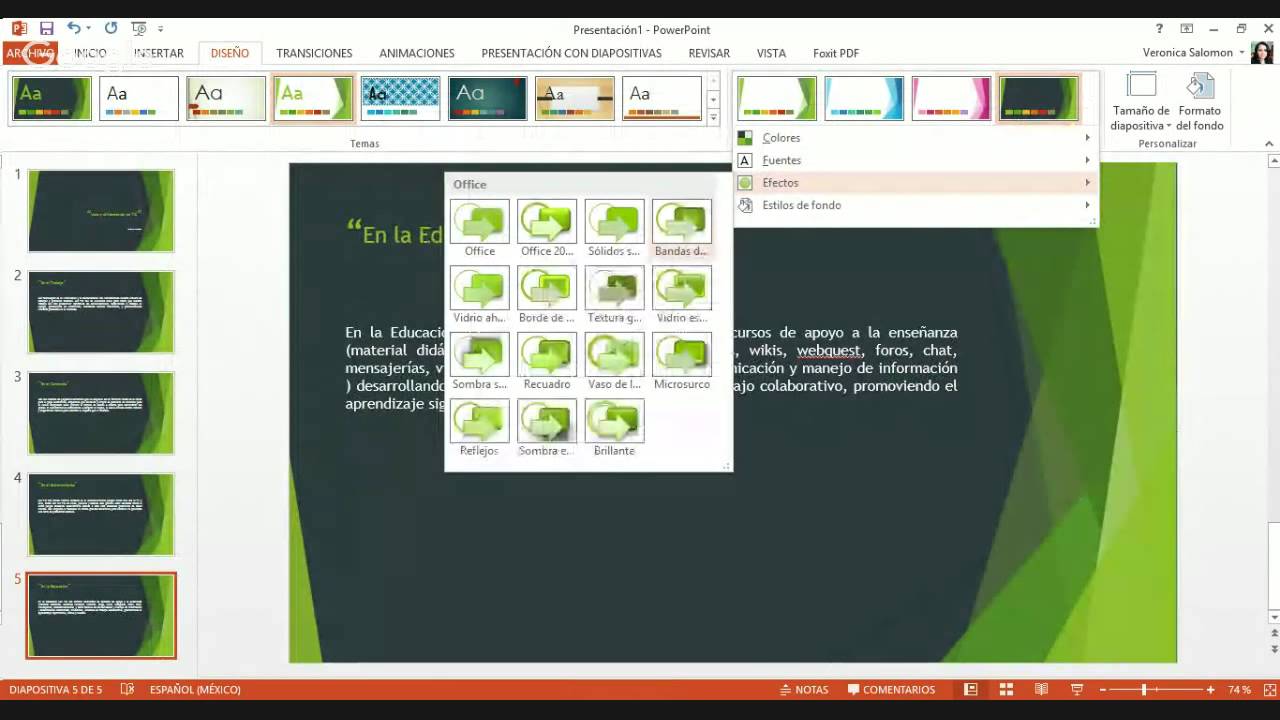The image size is (1280, 720).
Task: Apply the Microsurco effect
Action: [682, 362]
